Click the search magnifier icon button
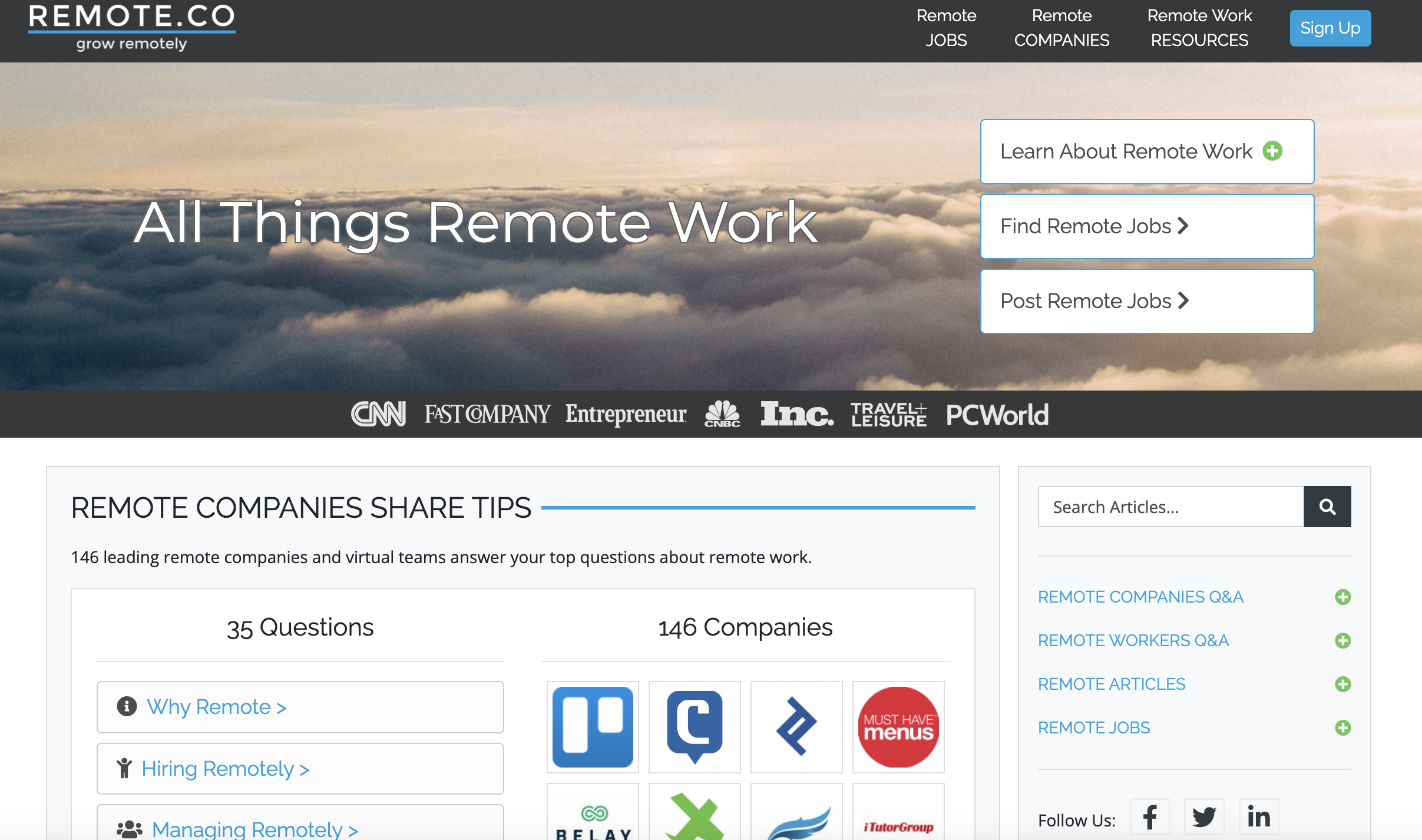 (1326, 506)
